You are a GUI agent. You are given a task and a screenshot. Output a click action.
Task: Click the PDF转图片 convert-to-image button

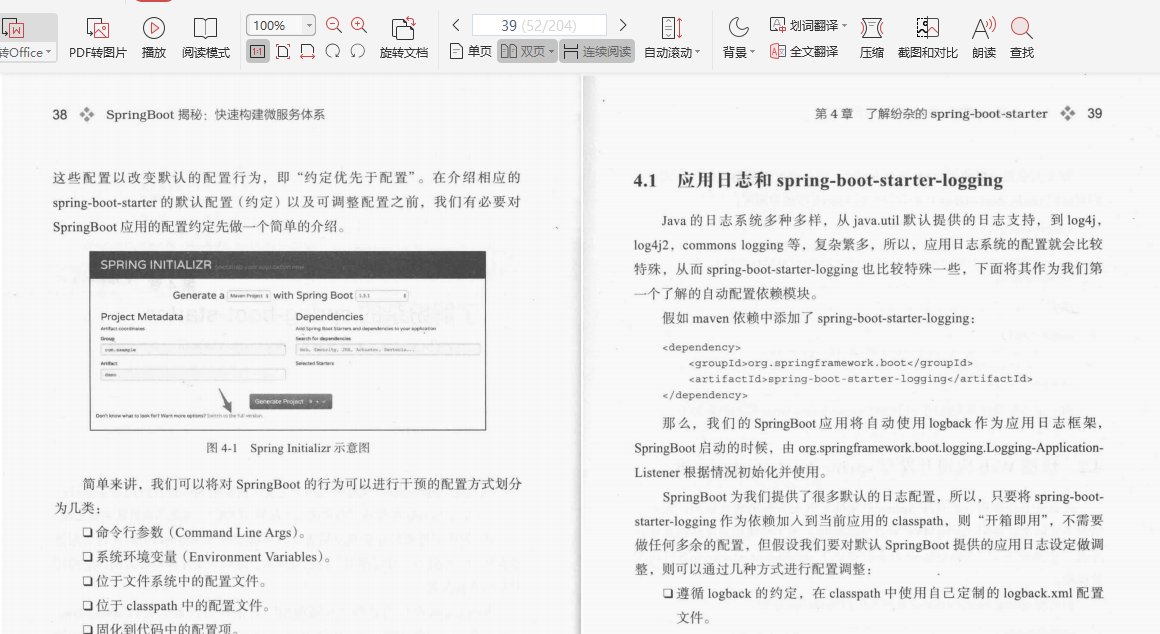98,38
